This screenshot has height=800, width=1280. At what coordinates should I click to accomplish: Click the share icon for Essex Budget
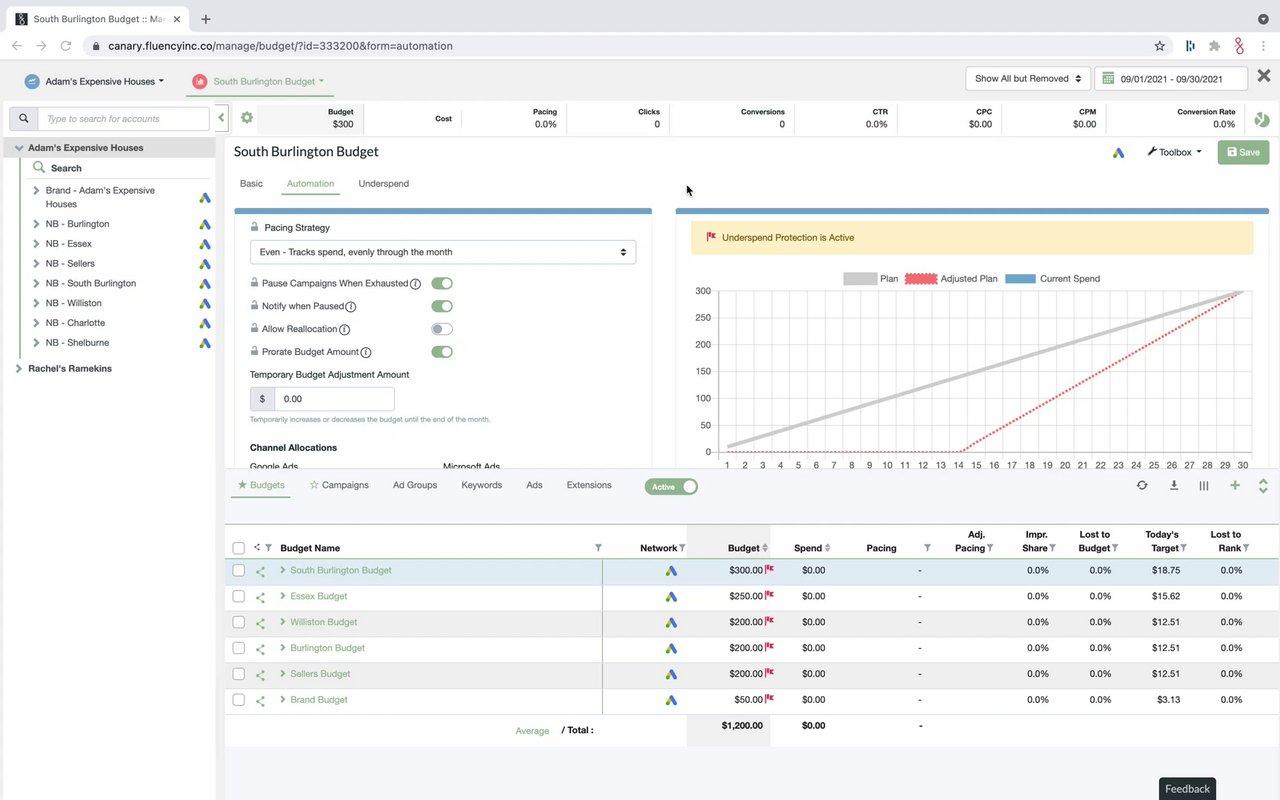(x=260, y=597)
